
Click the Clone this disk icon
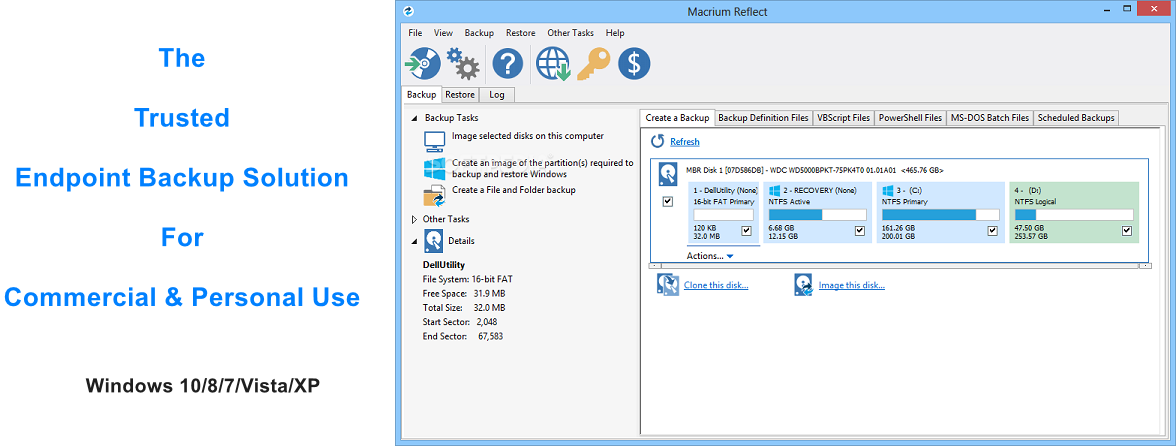point(668,285)
